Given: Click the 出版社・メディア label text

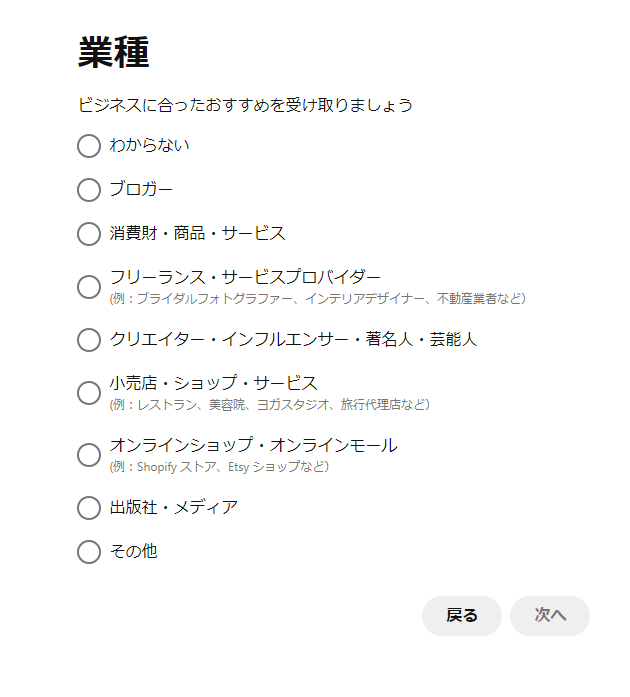Looking at the screenshot, I should [173, 508].
